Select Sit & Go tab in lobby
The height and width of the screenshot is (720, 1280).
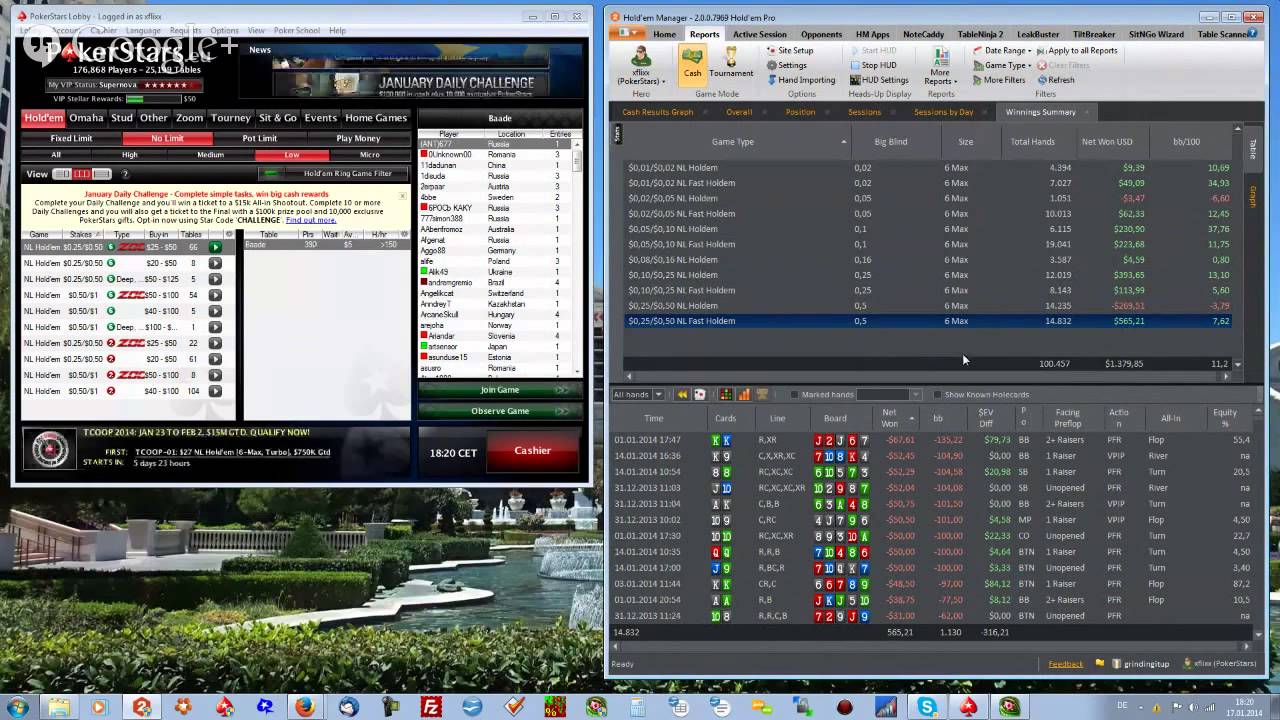(x=278, y=118)
